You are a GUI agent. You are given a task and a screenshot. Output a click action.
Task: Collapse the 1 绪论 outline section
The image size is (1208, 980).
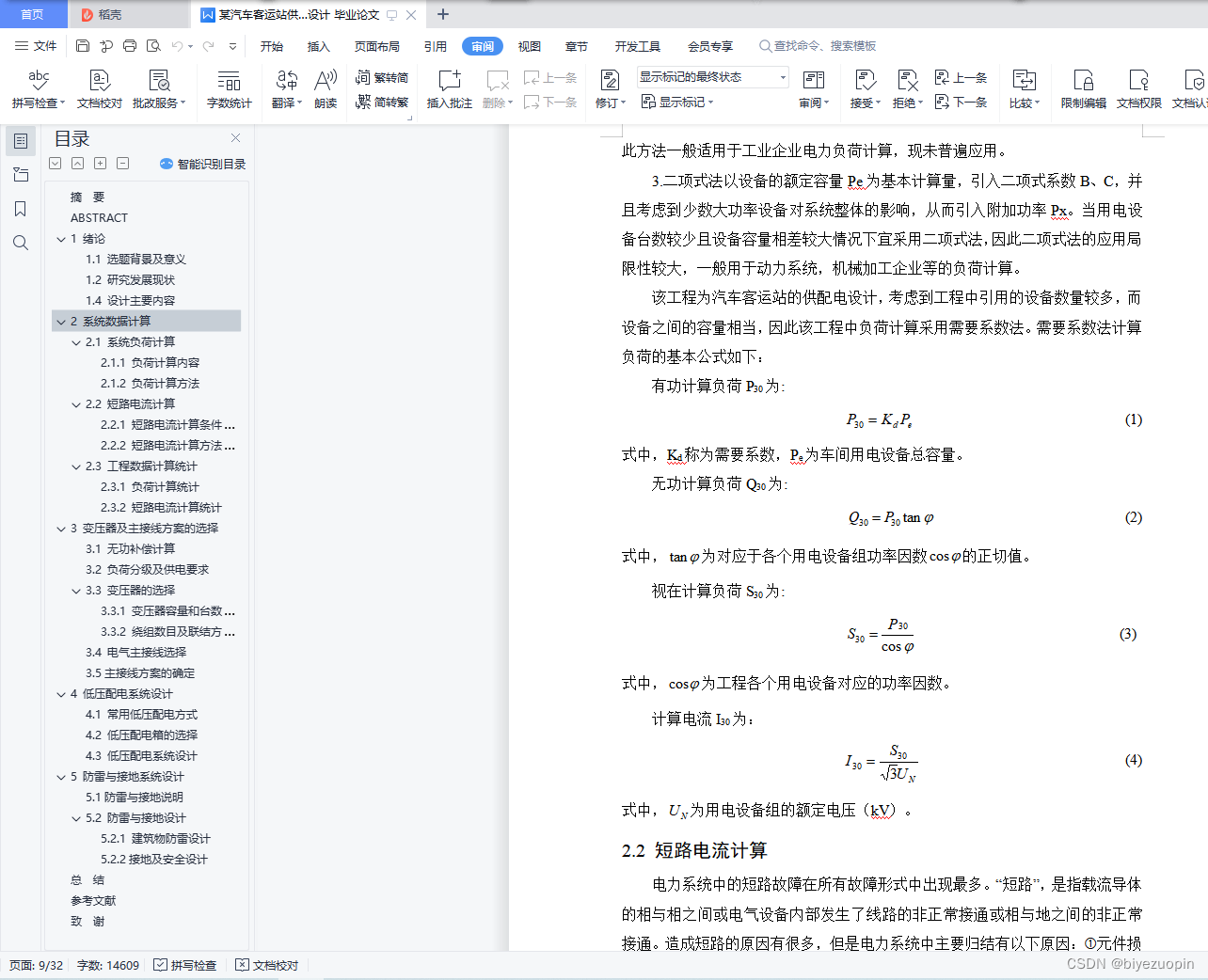[x=61, y=239]
